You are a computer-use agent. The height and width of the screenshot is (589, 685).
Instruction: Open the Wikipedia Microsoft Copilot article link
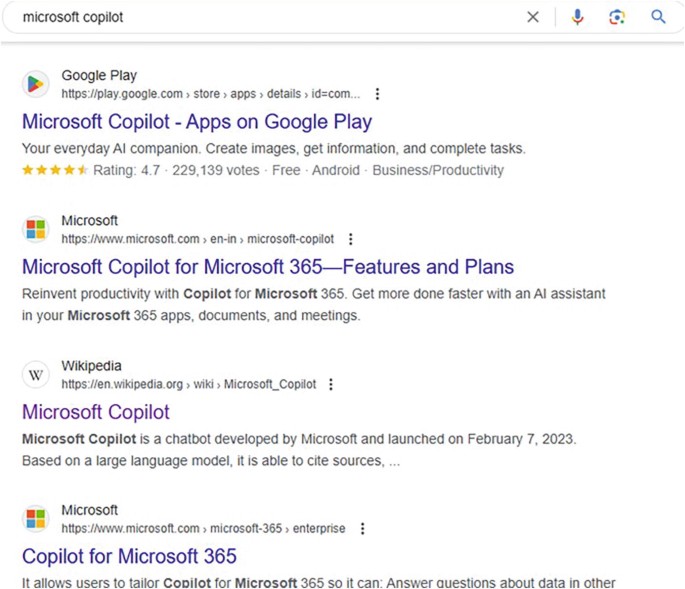tap(96, 412)
